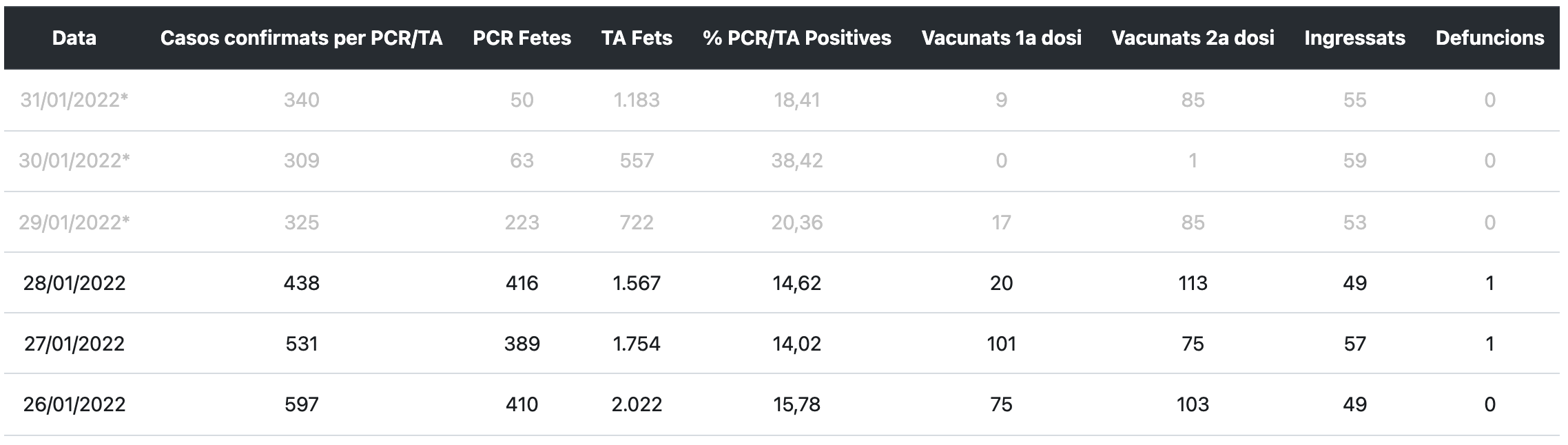This screenshot has width=1568, height=445.
Task: Click the Vacunats 2a dosi header
Action: 1193,38
